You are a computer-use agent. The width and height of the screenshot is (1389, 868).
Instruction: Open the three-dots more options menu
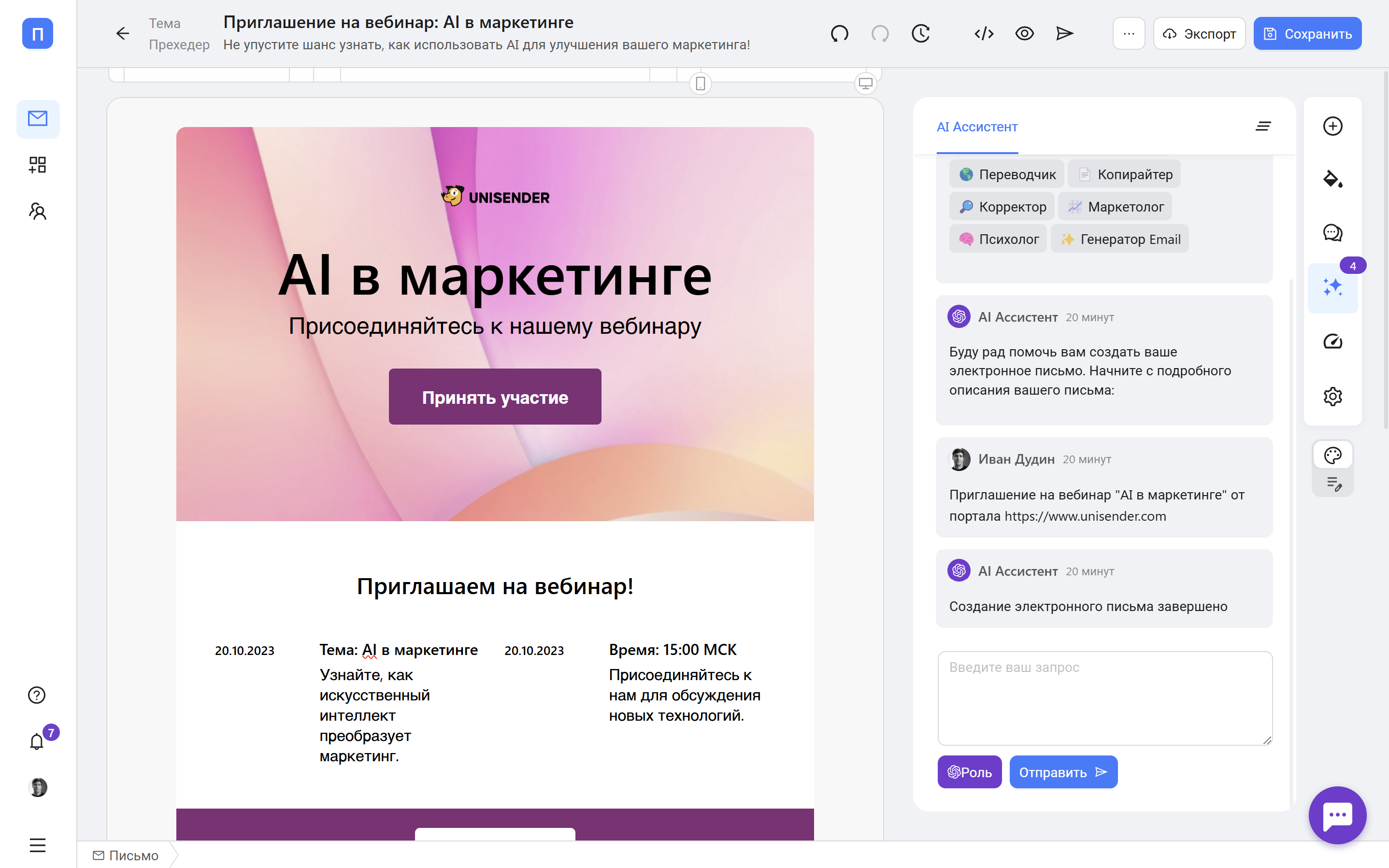point(1128,33)
